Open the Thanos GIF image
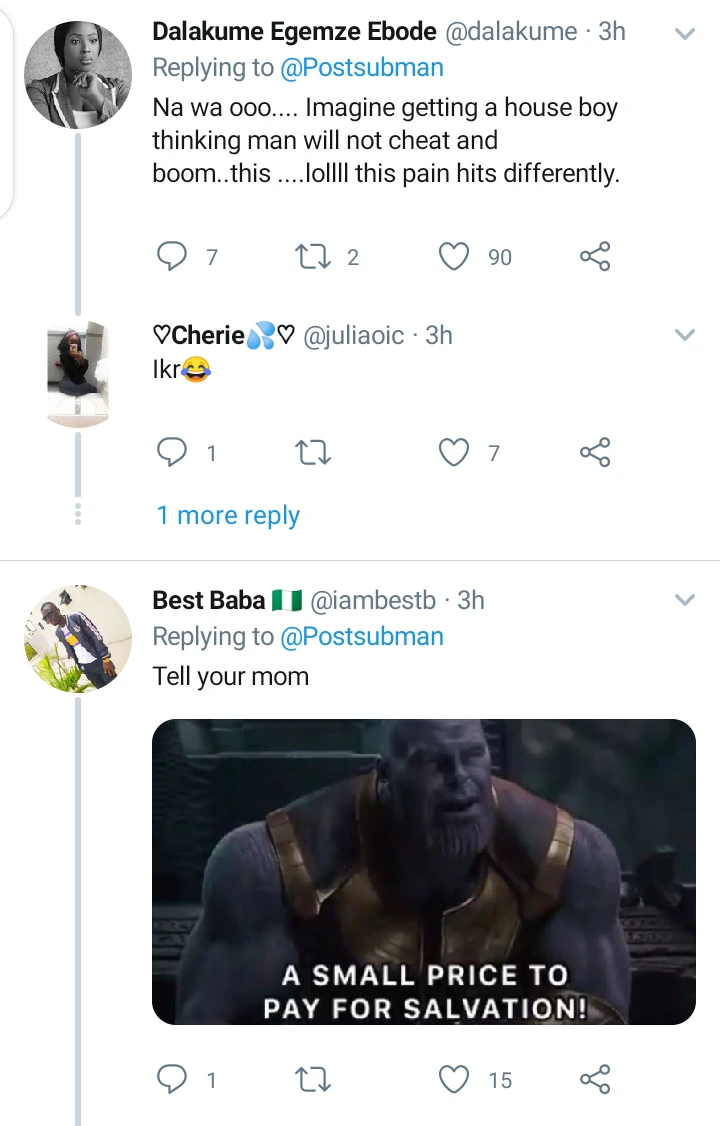This screenshot has width=720, height=1126. coord(423,871)
